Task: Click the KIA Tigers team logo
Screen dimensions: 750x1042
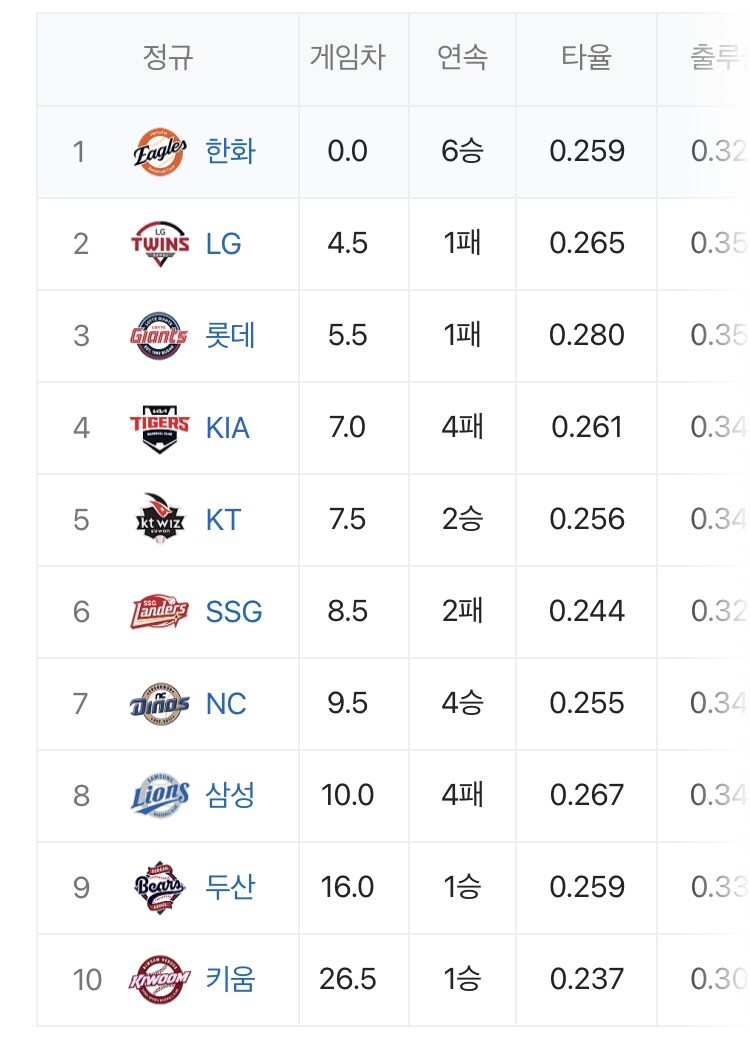Action: 159,428
